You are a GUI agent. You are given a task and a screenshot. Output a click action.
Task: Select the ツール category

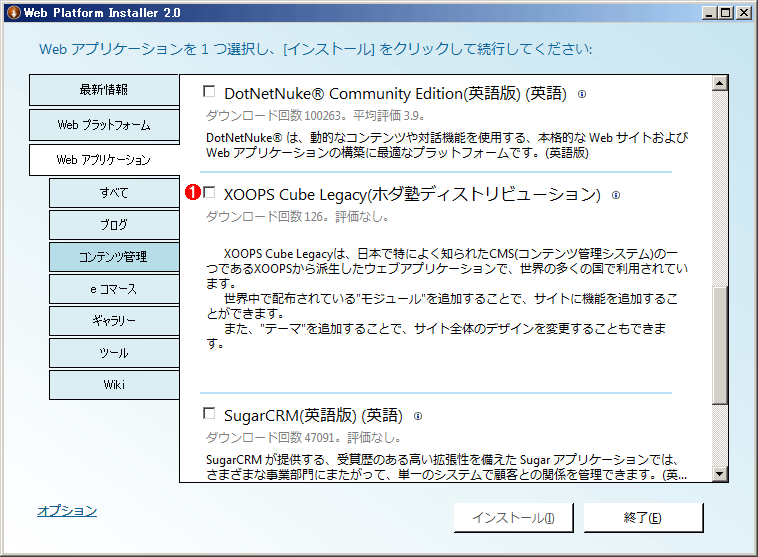pyautogui.click(x=114, y=352)
